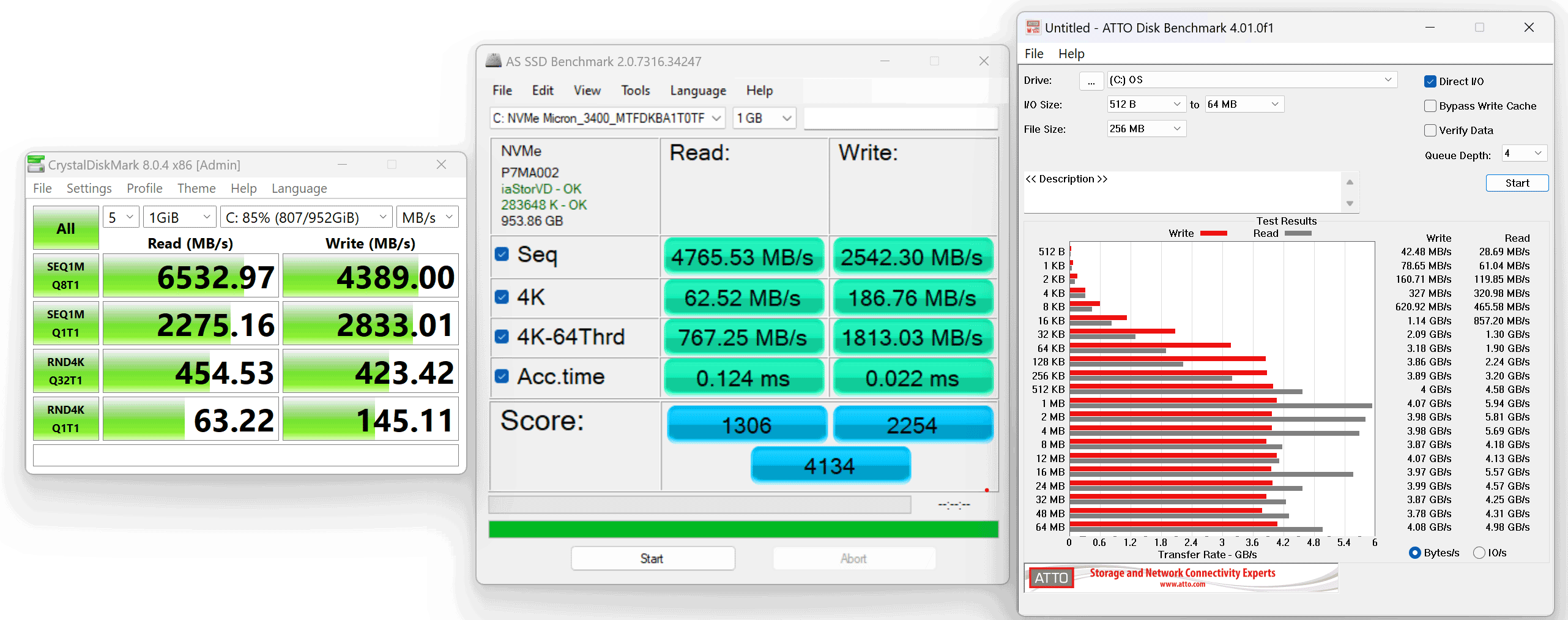1568x620 pixels.
Task: Click the green AS SSD progress bar
Action: point(743,529)
